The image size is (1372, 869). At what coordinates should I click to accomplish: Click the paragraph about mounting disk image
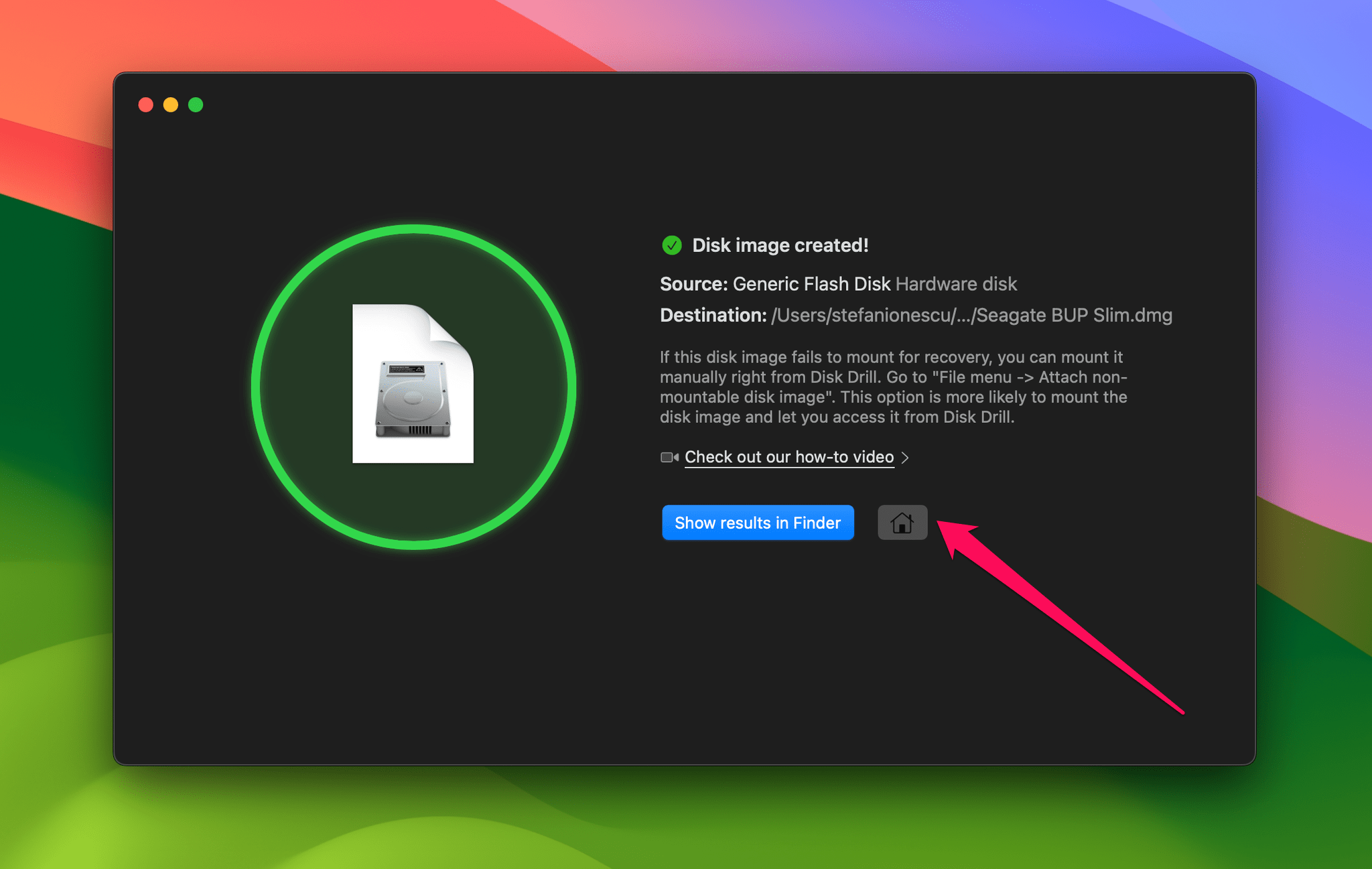coord(894,387)
